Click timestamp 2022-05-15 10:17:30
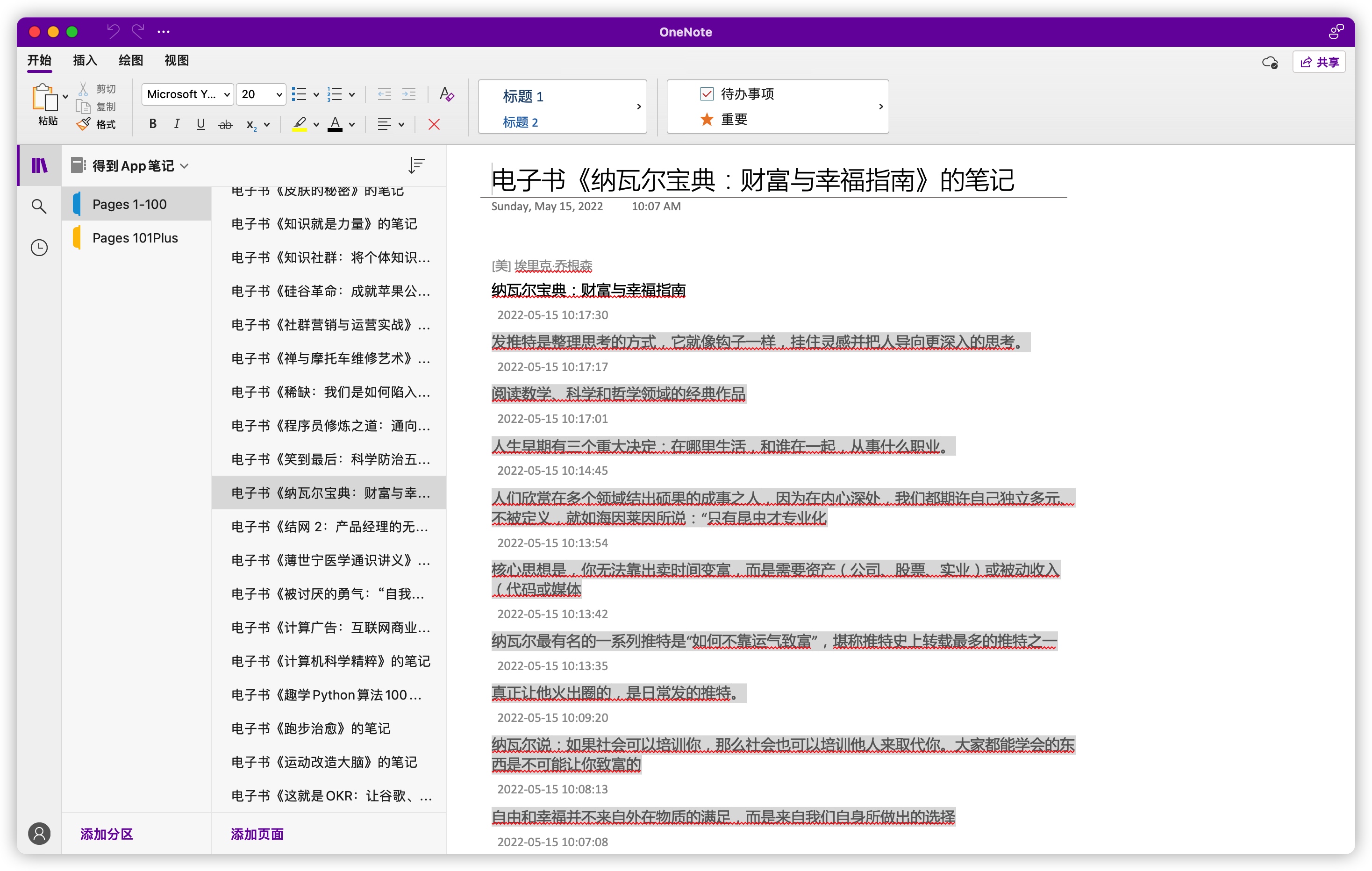The width and height of the screenshot is (1372, 871). point(553,315)
